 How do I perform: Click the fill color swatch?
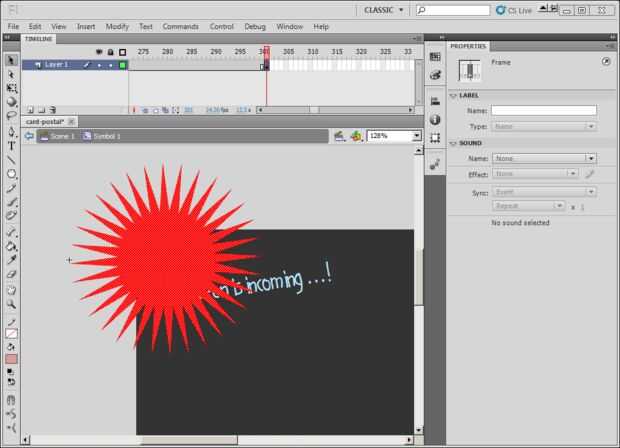pyautogui.click(x=11, y=358)
